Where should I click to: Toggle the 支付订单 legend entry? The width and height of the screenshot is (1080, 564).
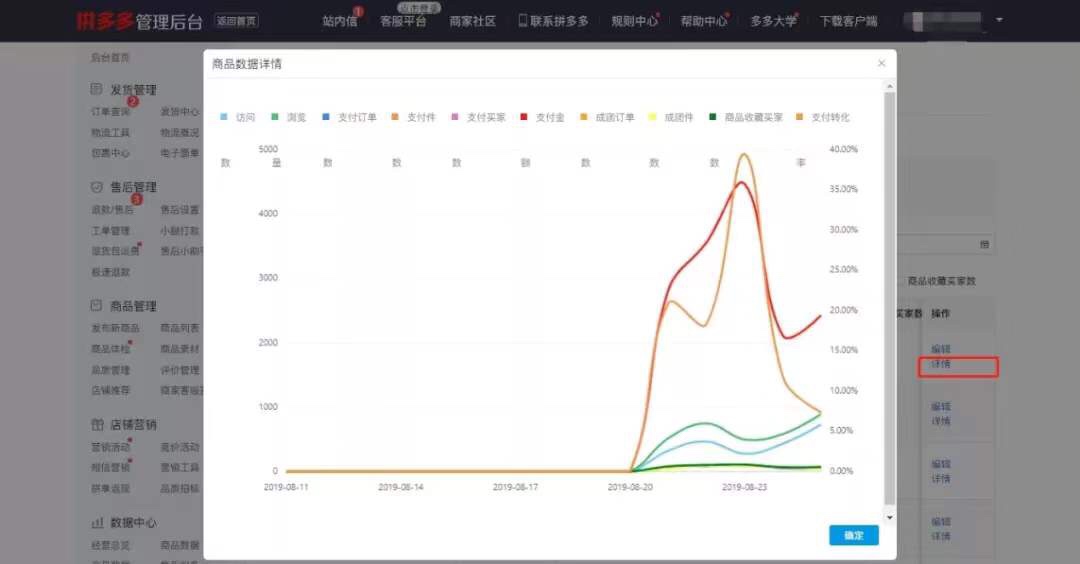point(349,117)
